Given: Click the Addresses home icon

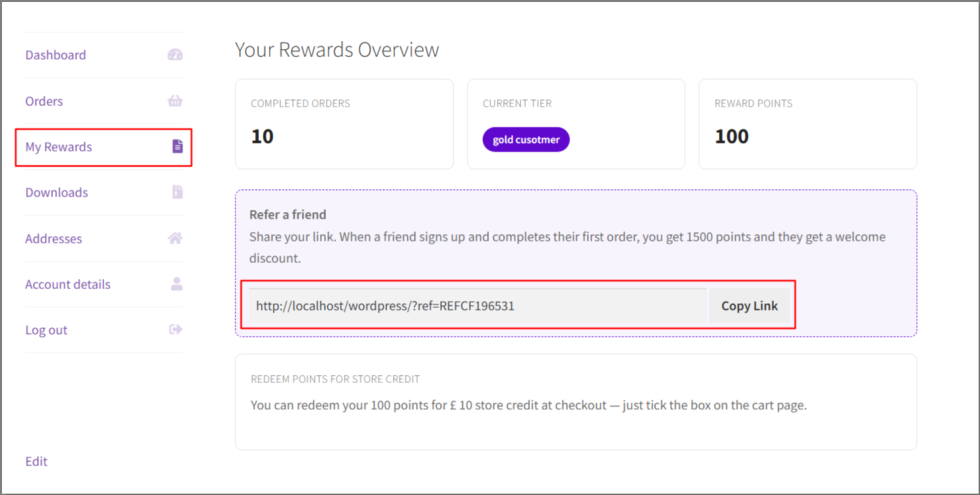Looking at the screenshot, I should [x=175, y=238].
